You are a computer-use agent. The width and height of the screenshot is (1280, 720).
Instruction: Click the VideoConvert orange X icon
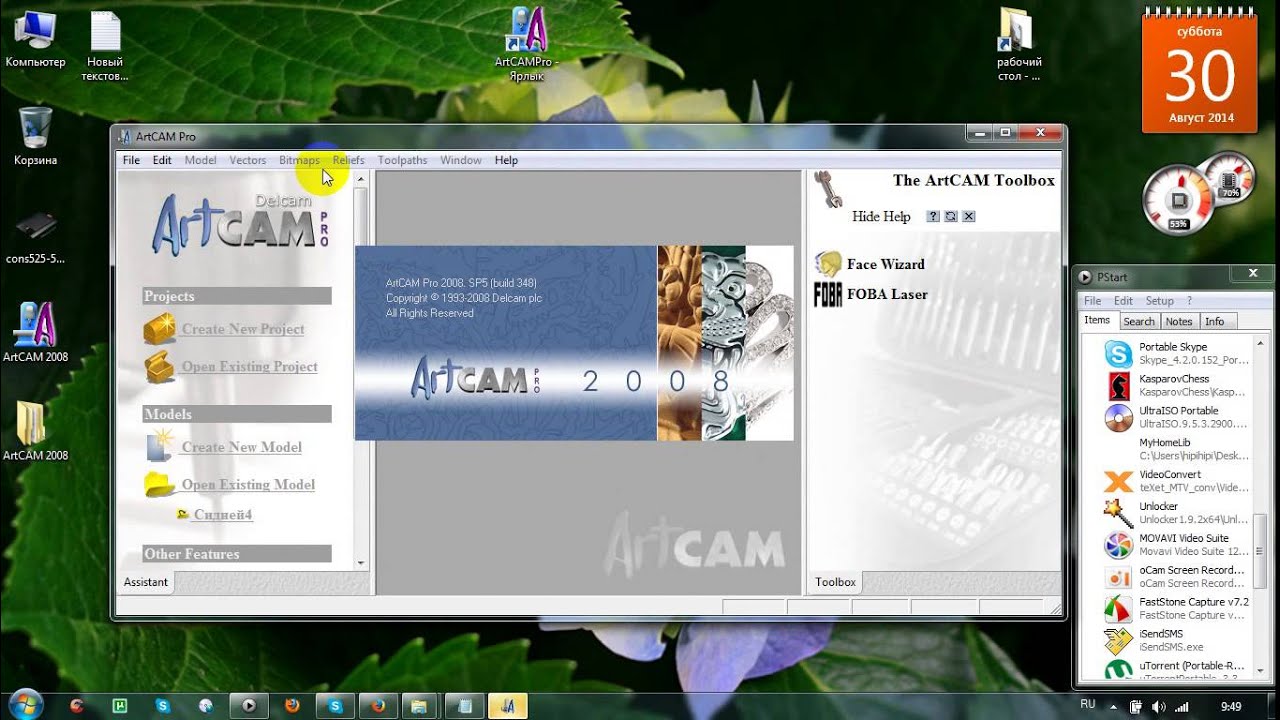tap(1118, 481)
